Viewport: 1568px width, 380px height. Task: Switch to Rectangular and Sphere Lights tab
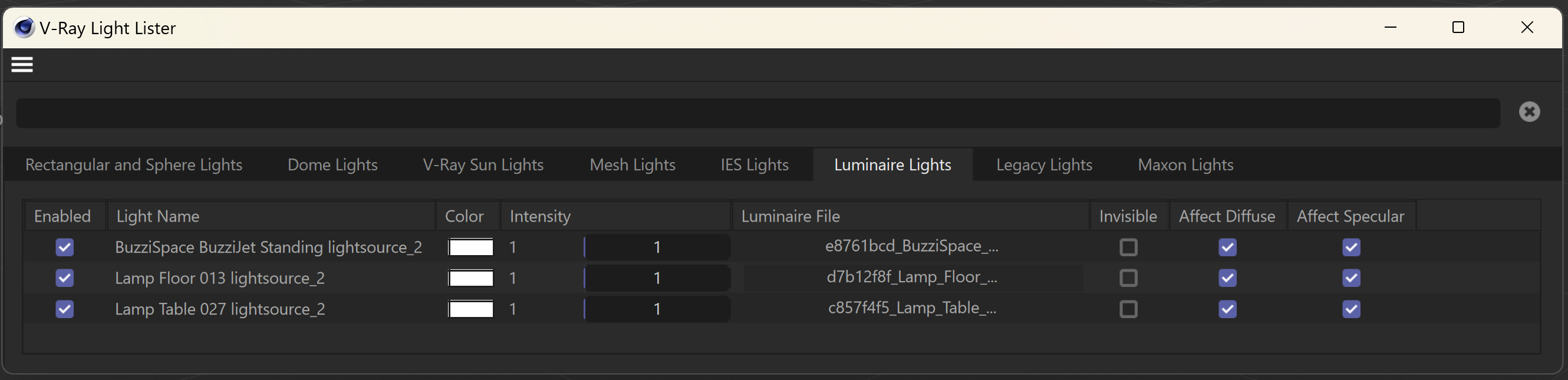tap(134, 165)
